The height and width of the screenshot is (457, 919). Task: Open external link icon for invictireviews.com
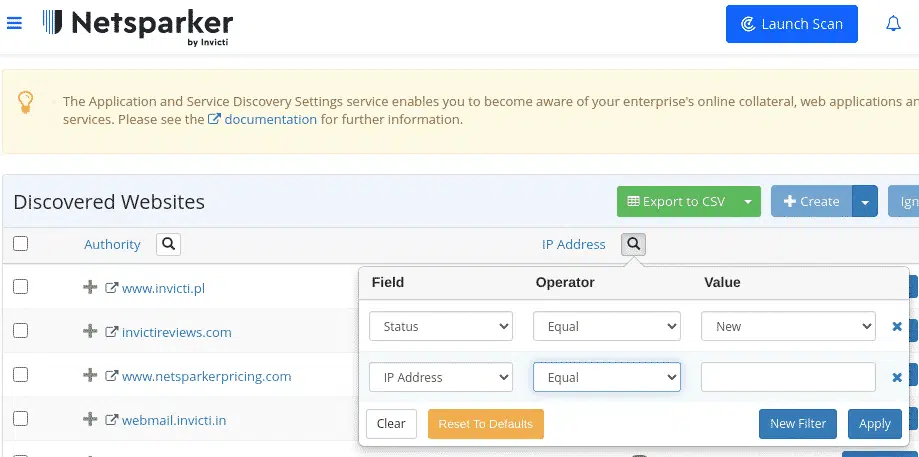click(x=111, y=332)
